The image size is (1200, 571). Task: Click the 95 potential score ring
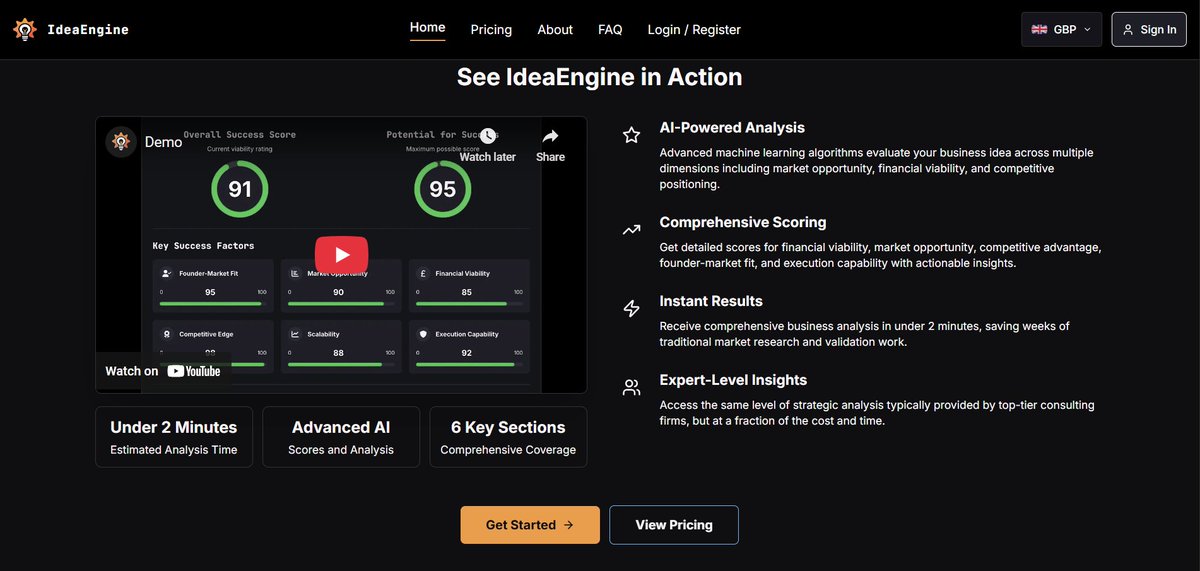[x=442, y=189]
